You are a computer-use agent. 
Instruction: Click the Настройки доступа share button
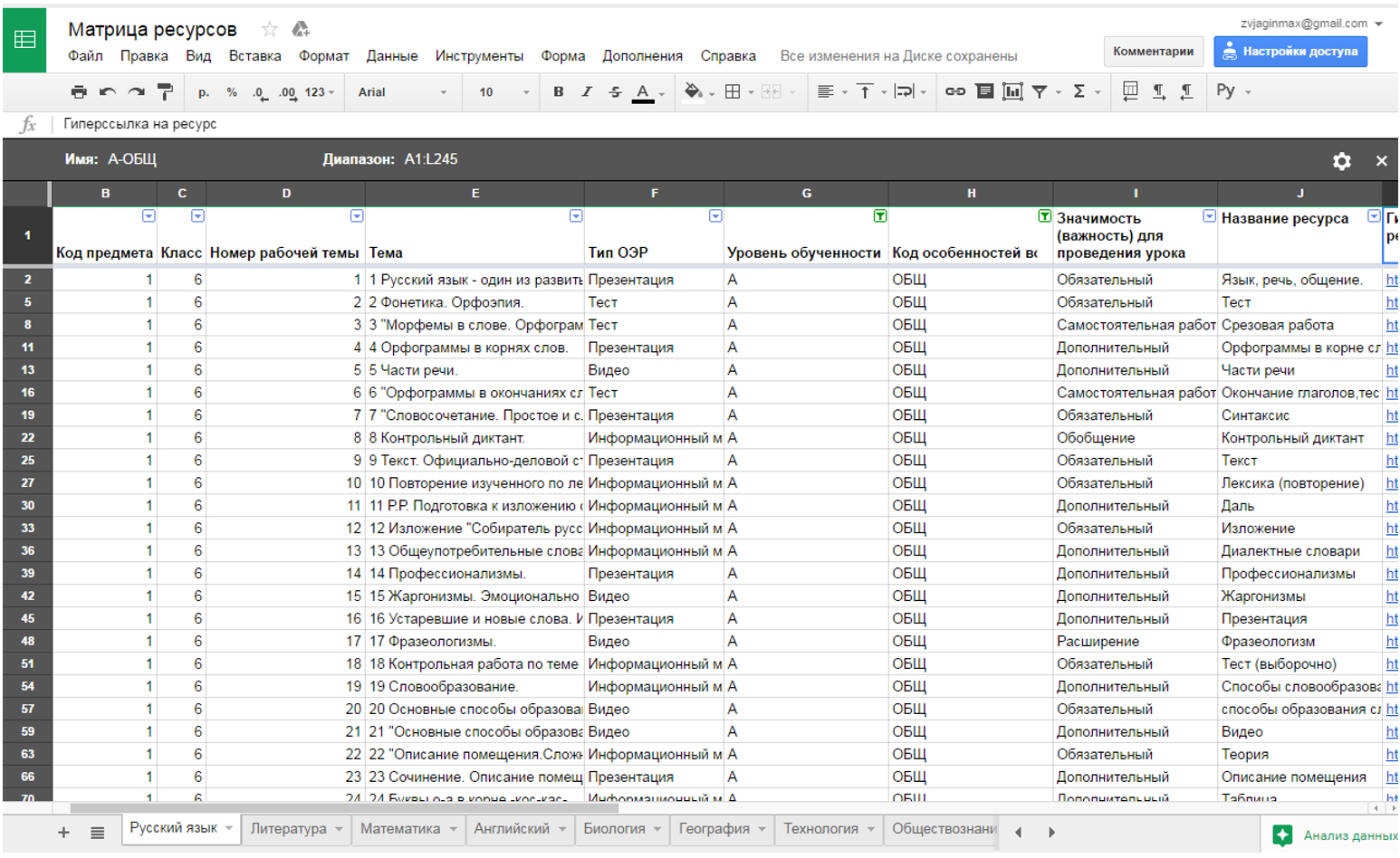click(1290, 52)
